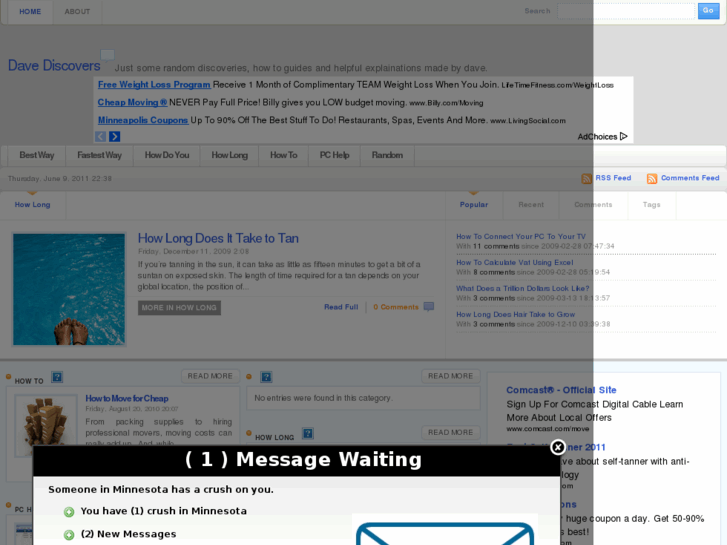Click the comment bubble beside 0 Comments

click(x=429, y=307)
